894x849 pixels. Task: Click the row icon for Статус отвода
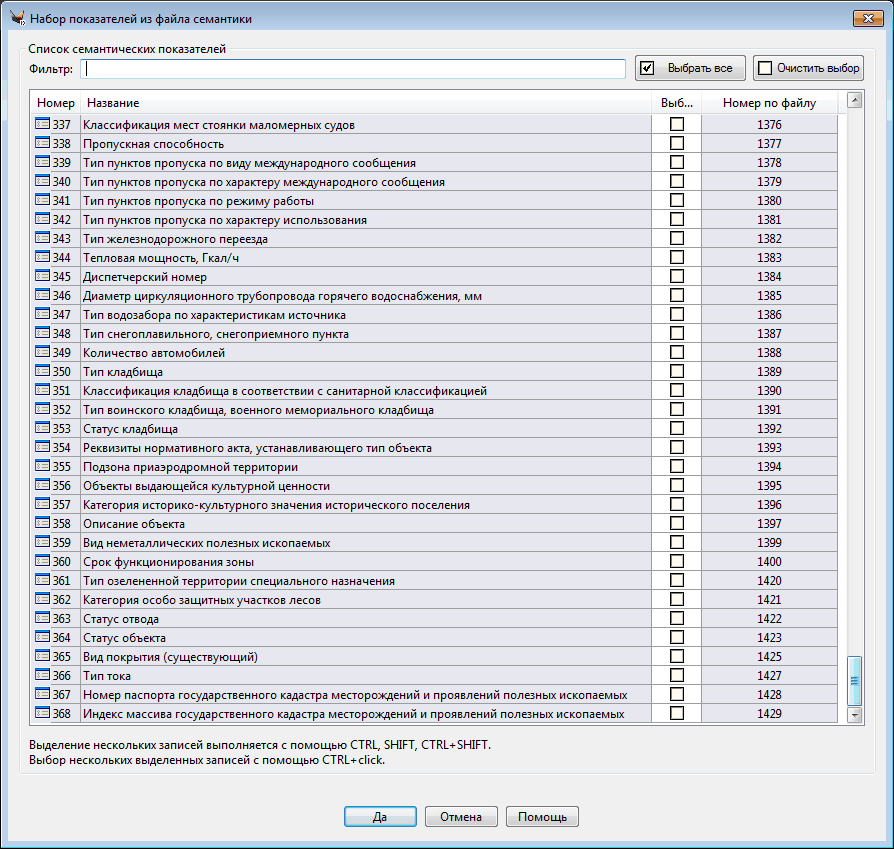[x=42, y=618]
